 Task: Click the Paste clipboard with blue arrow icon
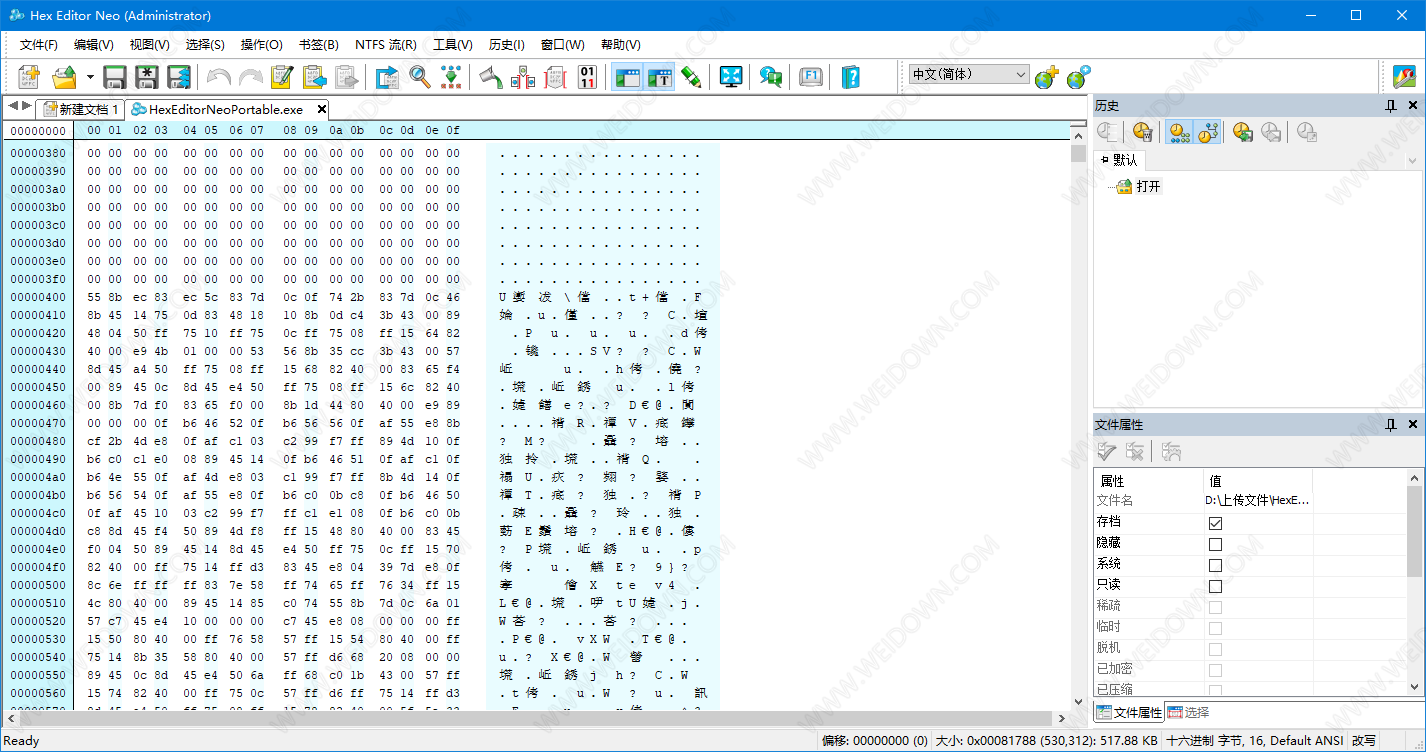point(314,77)
